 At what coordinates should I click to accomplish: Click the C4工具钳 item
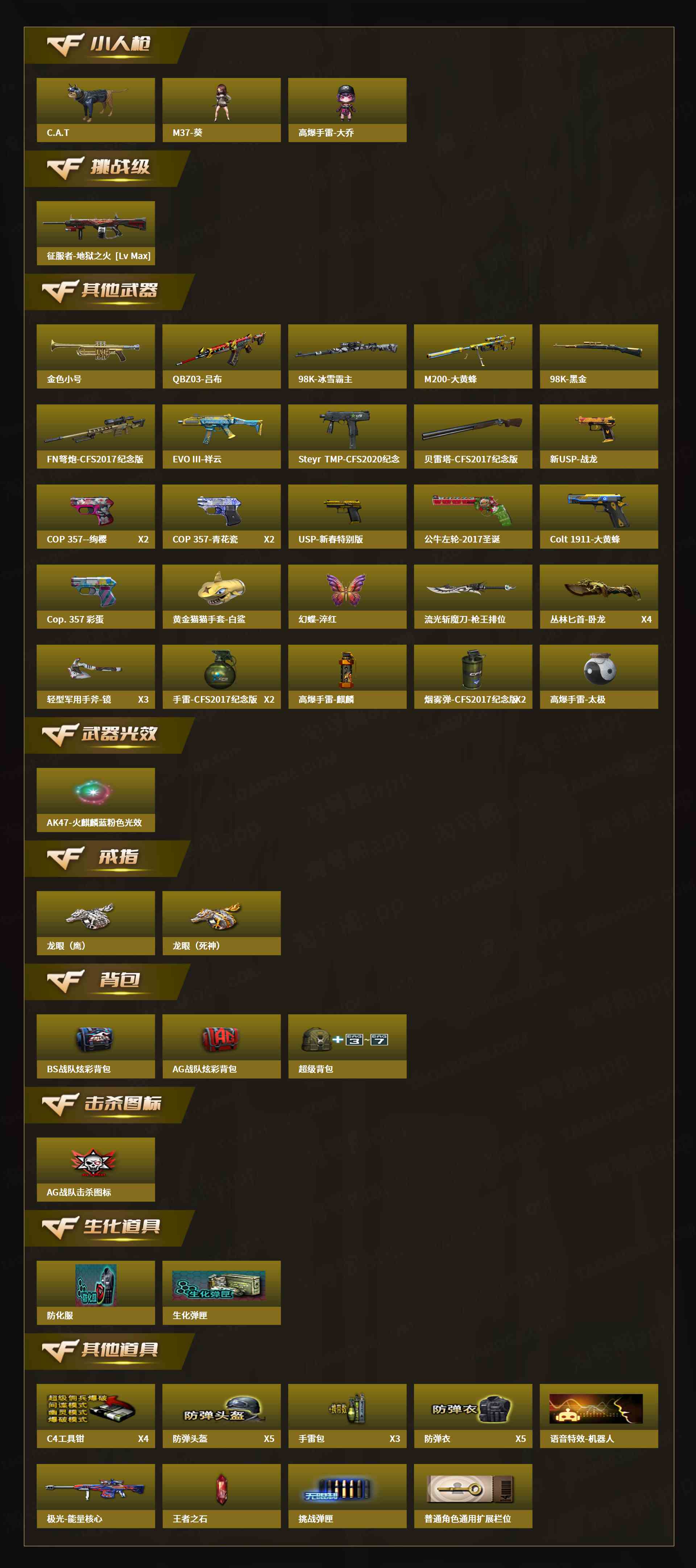tap(96, 1416)
